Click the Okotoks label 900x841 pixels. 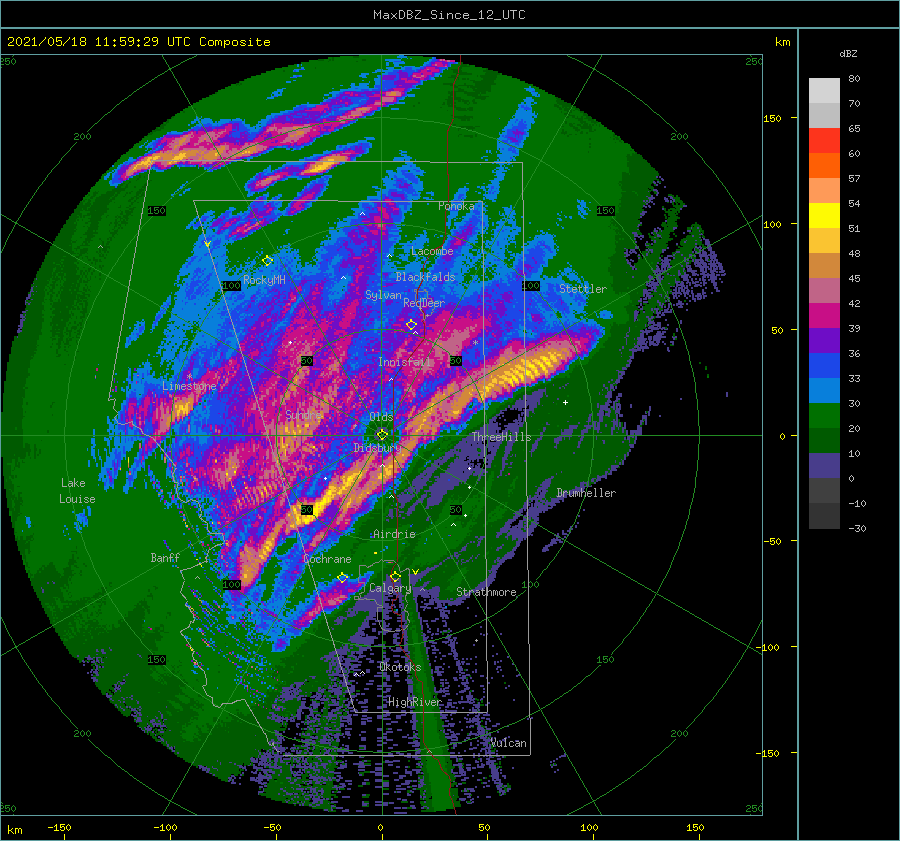[400, 667]
